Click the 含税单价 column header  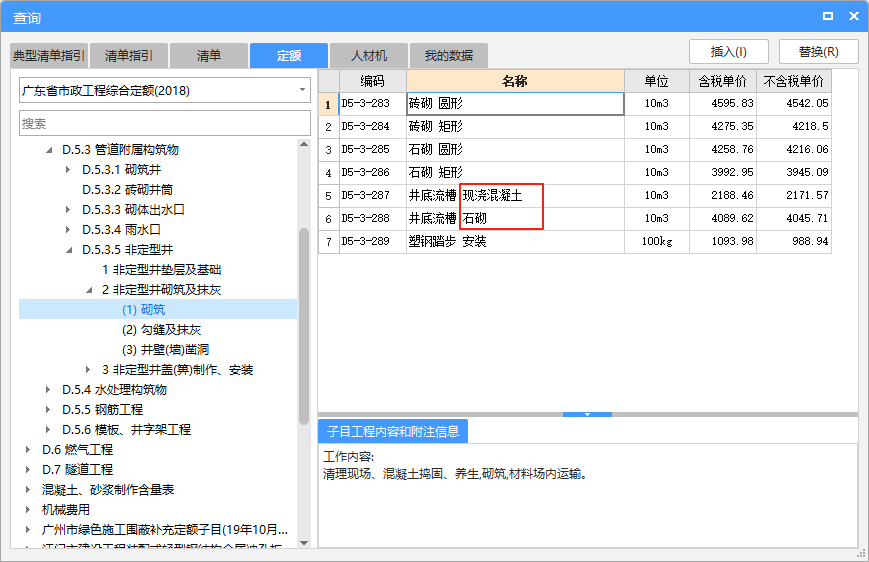pos(723,81)
